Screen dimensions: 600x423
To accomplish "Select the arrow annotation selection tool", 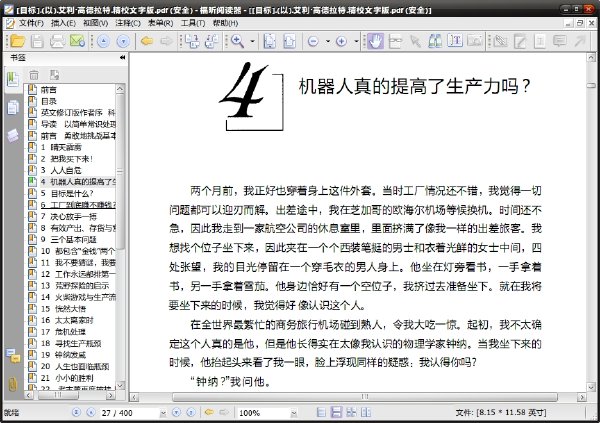I will (x=416, y=41).
